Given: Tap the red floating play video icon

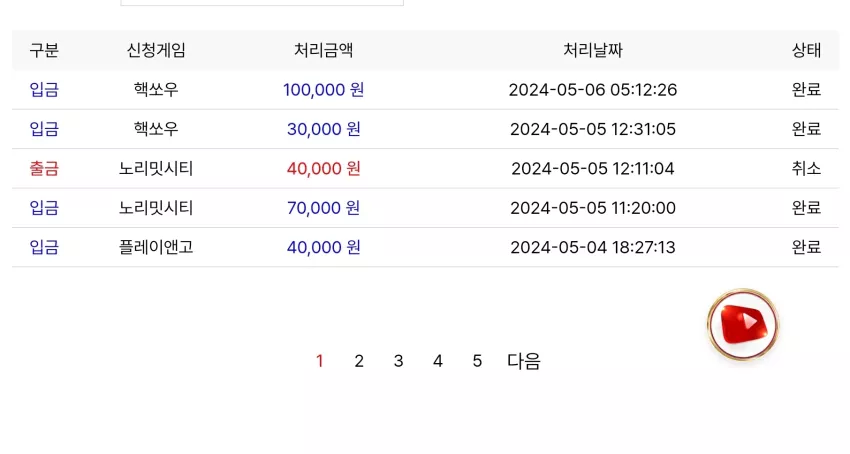Looking at the screenshot, I should pyautogui.click(x=743, y=324).
